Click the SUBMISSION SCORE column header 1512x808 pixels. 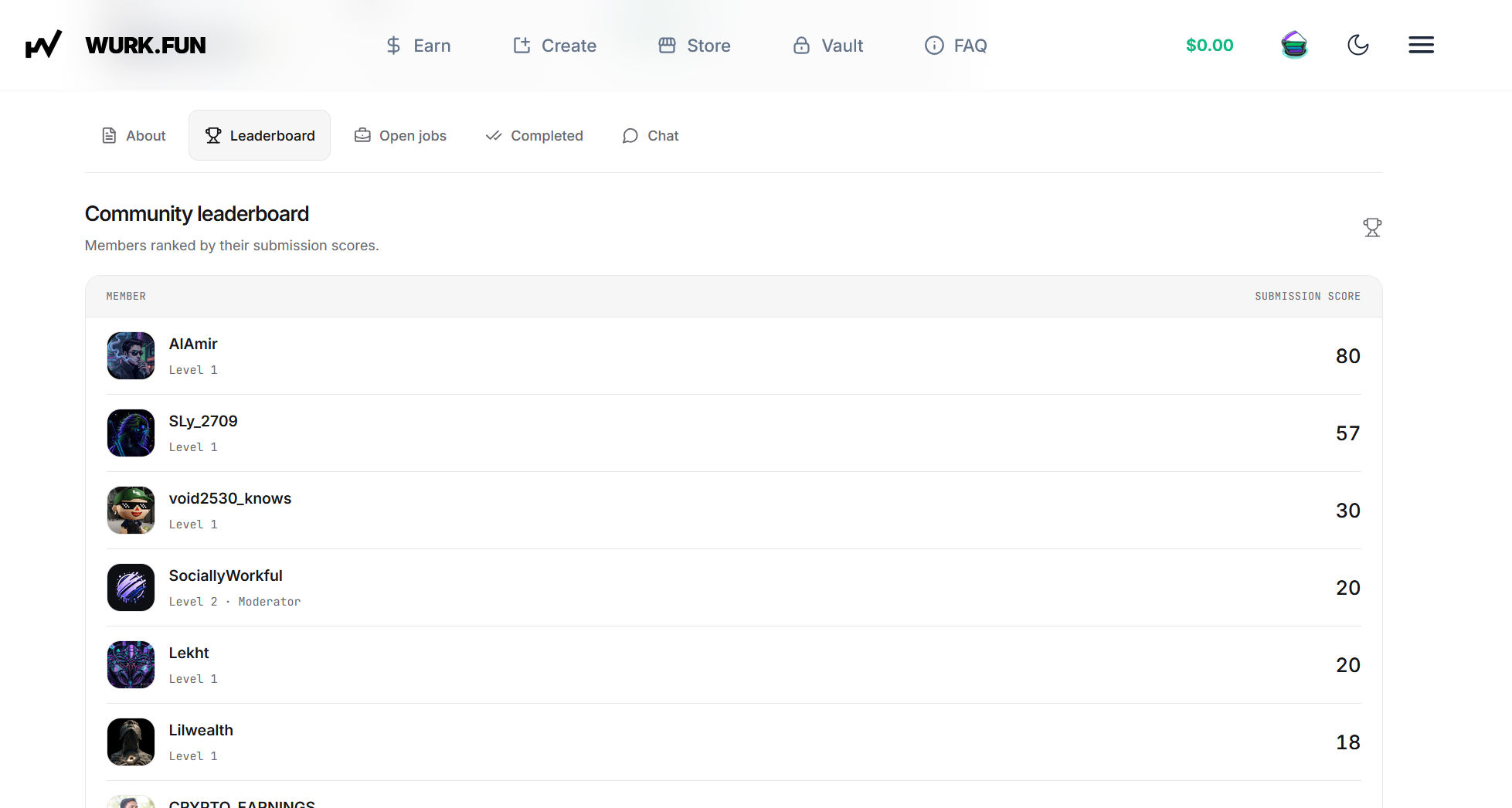tap(1307, 297)
